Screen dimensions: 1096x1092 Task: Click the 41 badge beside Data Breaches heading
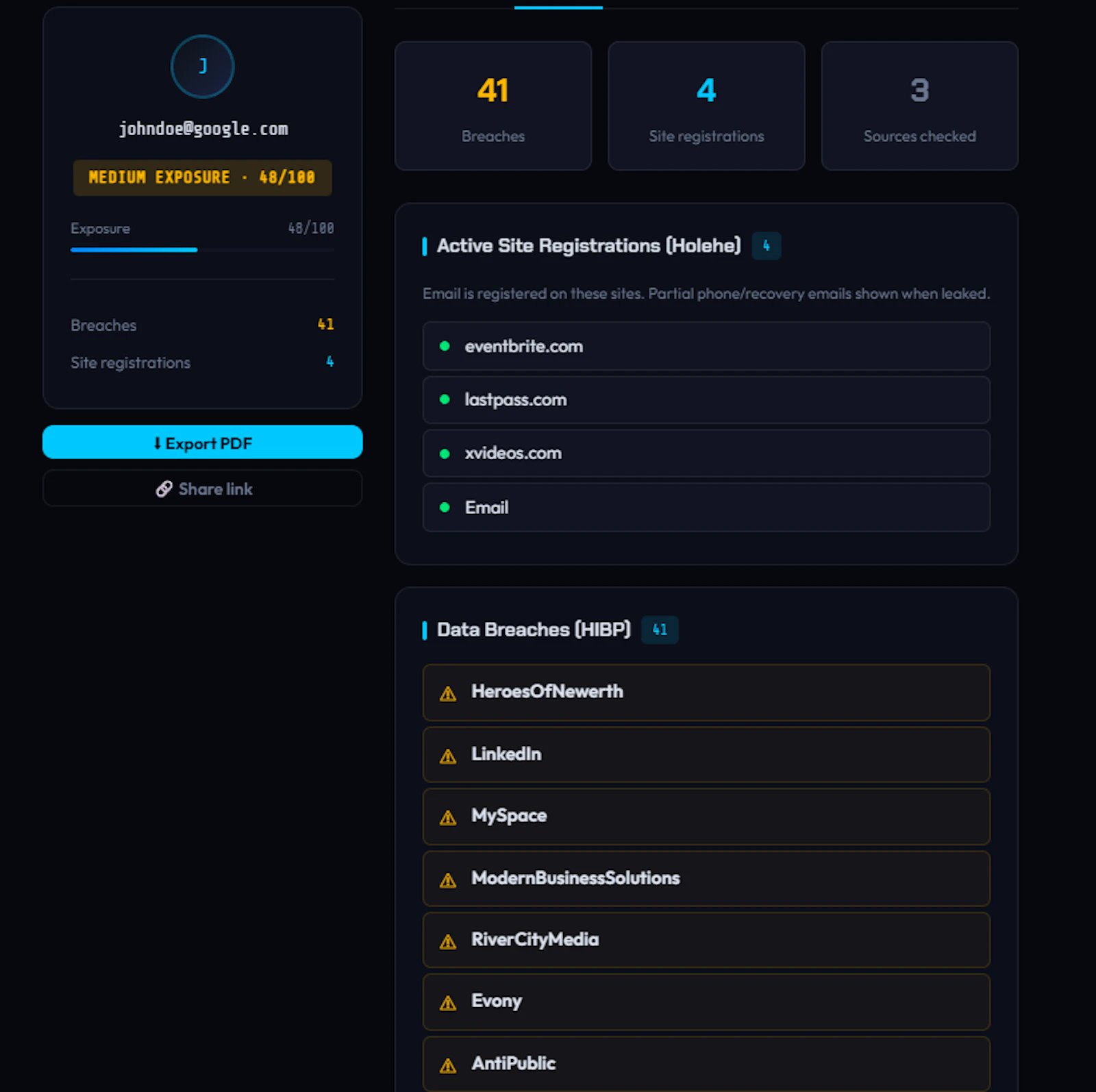(660, 630)
